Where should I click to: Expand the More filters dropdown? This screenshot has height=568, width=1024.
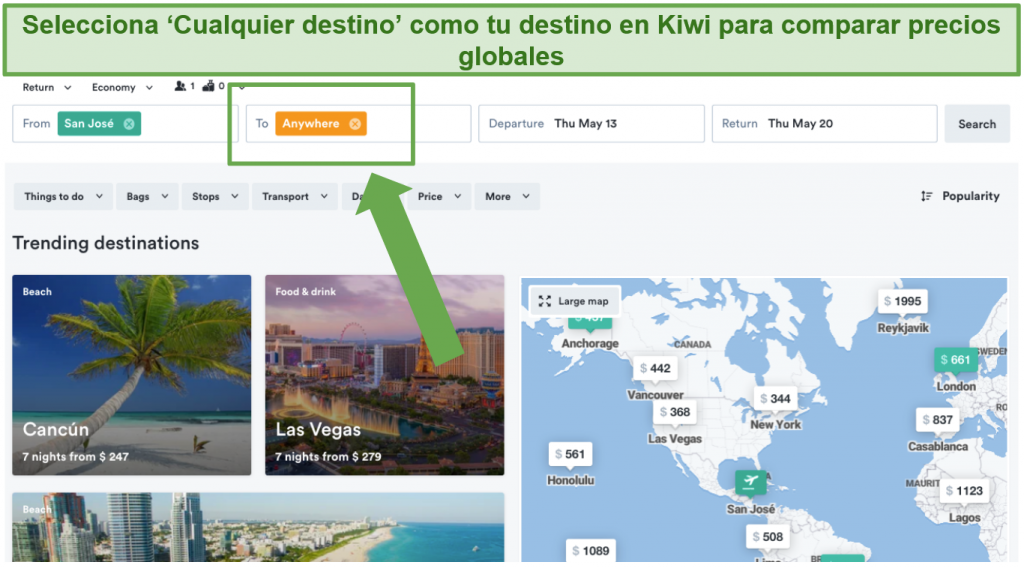507,197
